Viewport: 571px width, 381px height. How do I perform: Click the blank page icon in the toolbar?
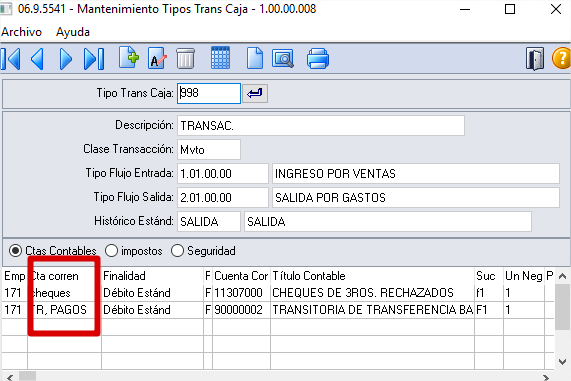255,58
